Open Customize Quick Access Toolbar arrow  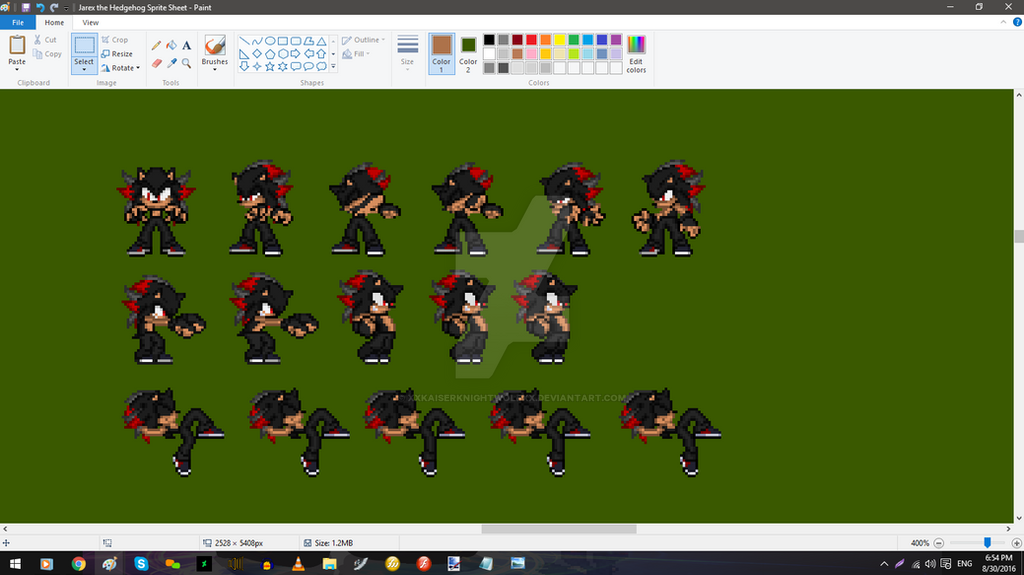[x=66, y=8]
